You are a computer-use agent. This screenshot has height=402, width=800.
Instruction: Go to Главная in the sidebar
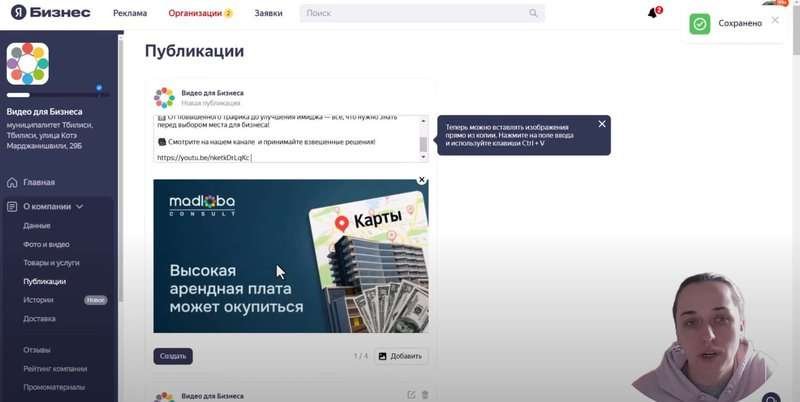tap(39, 183)
